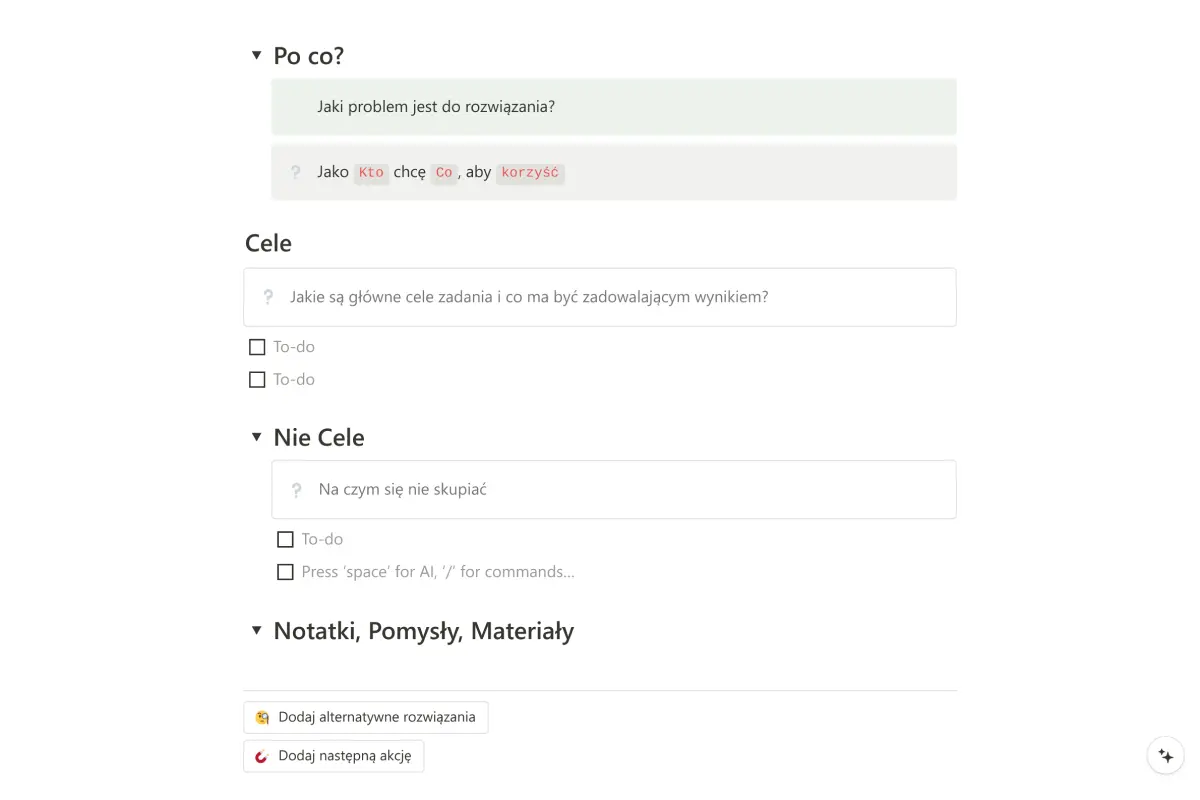Open the AI sparkle icon in the bottom-right corner
The width and height of the screenshot is (1200, 800).
coord(1166,755)
